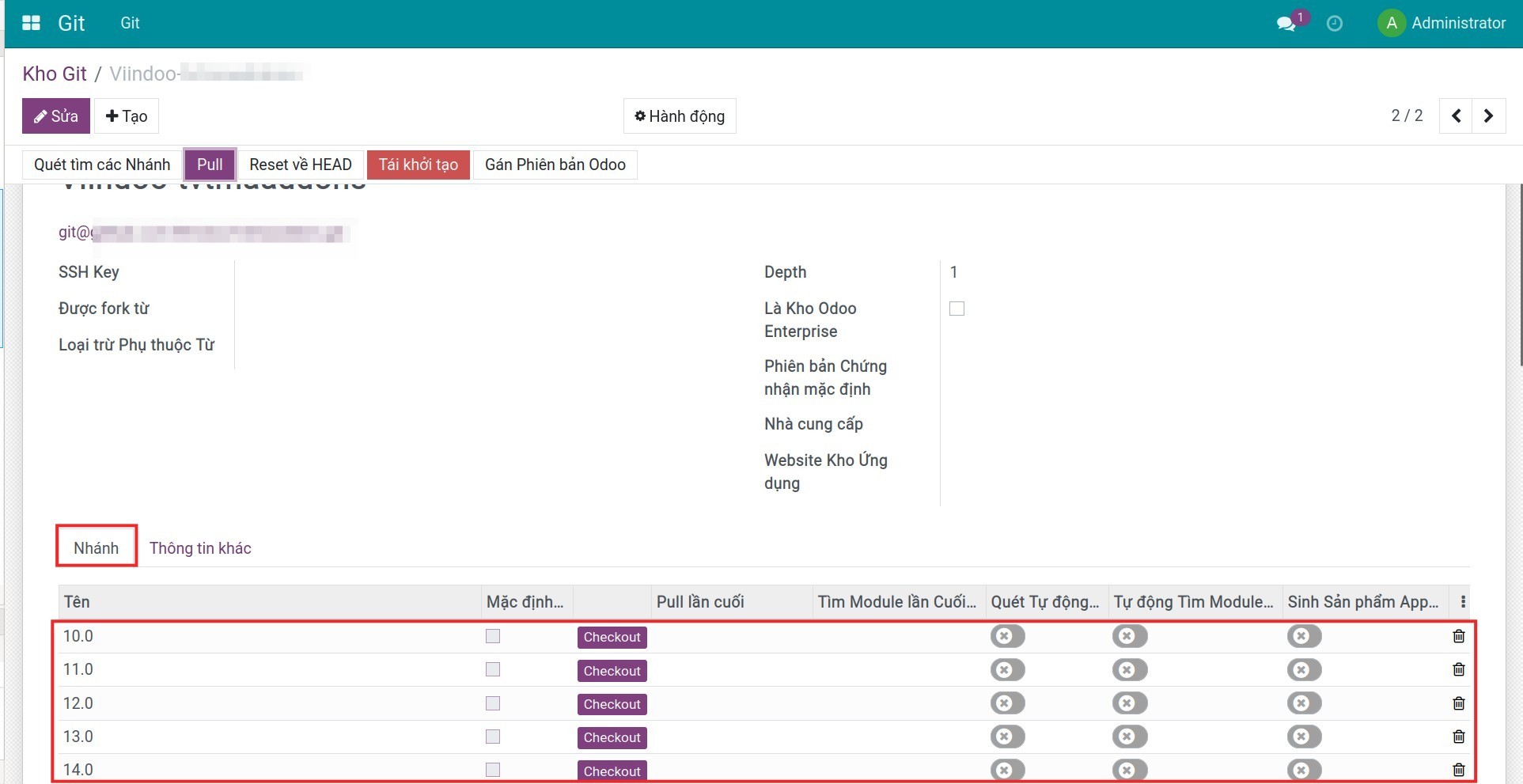Switch to the Thông tin khác tab
1523x784 pixels.
tap(200, 548)
